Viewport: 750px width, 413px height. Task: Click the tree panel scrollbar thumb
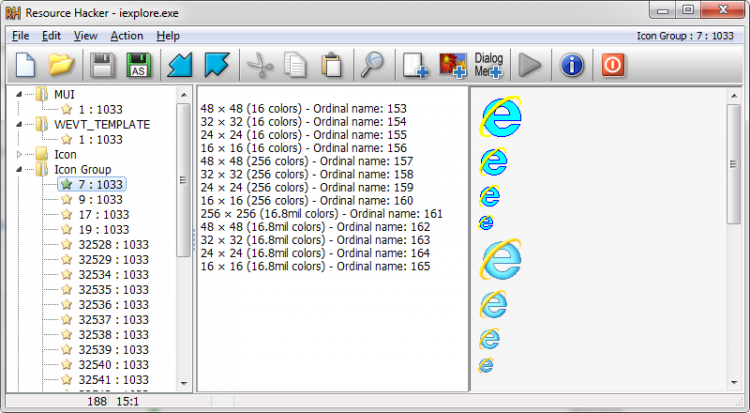click(x=183, y=180)
